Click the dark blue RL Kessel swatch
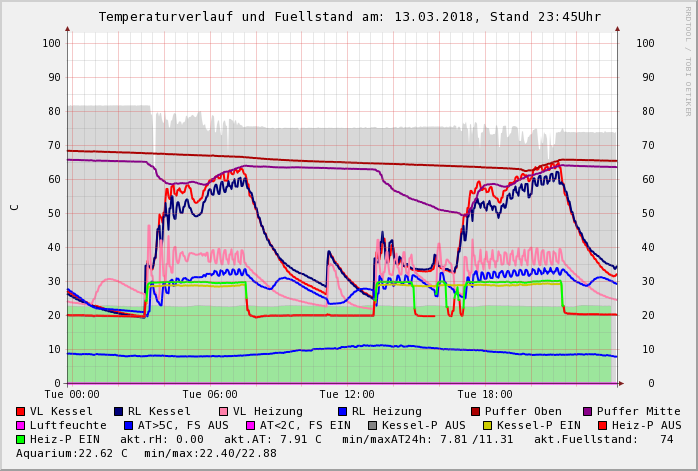Viewport: 698px width, 471px height. pos(119,412)
